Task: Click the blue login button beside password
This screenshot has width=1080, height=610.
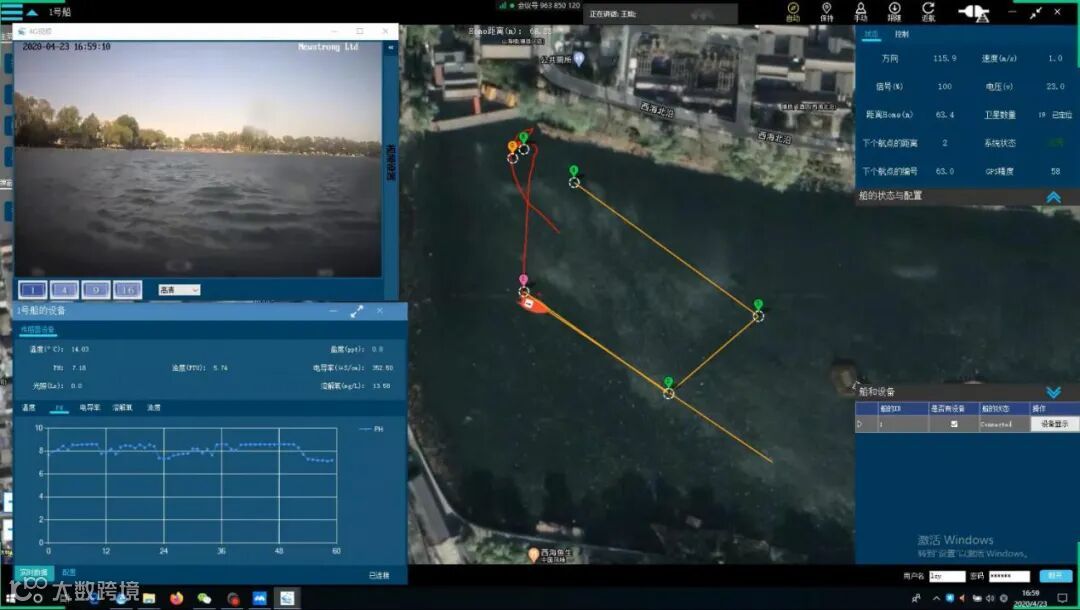Action: tap(1055, 576)
